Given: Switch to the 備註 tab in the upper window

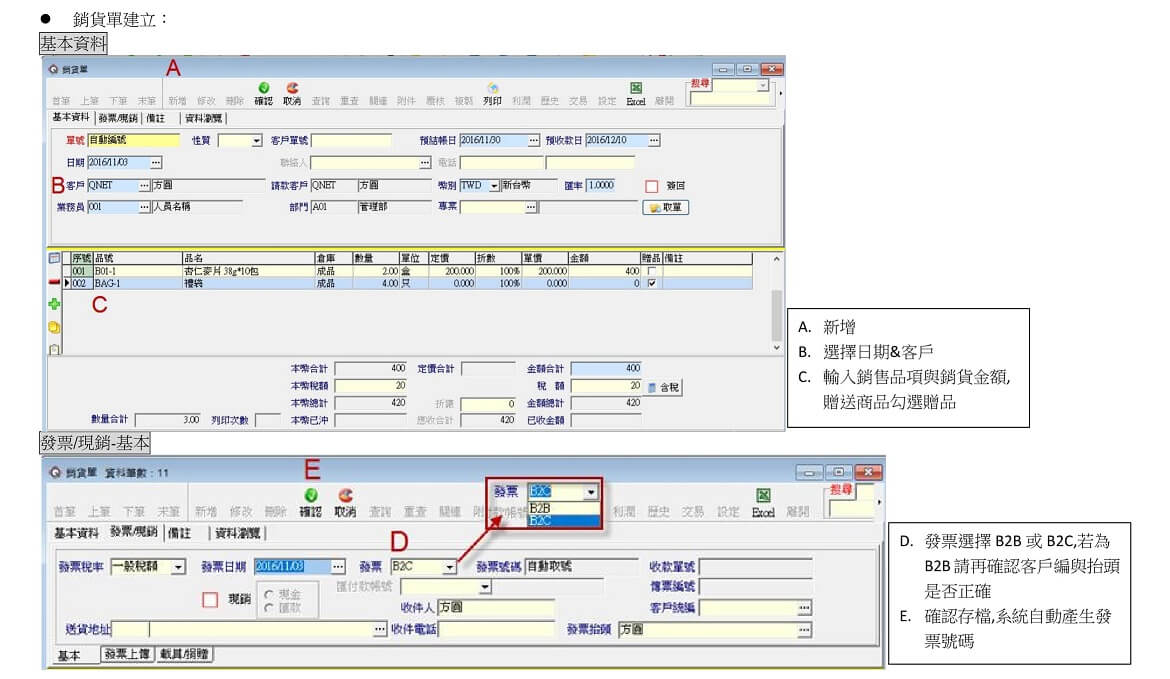Looking at the screenshot, I should tap(155, 118).
